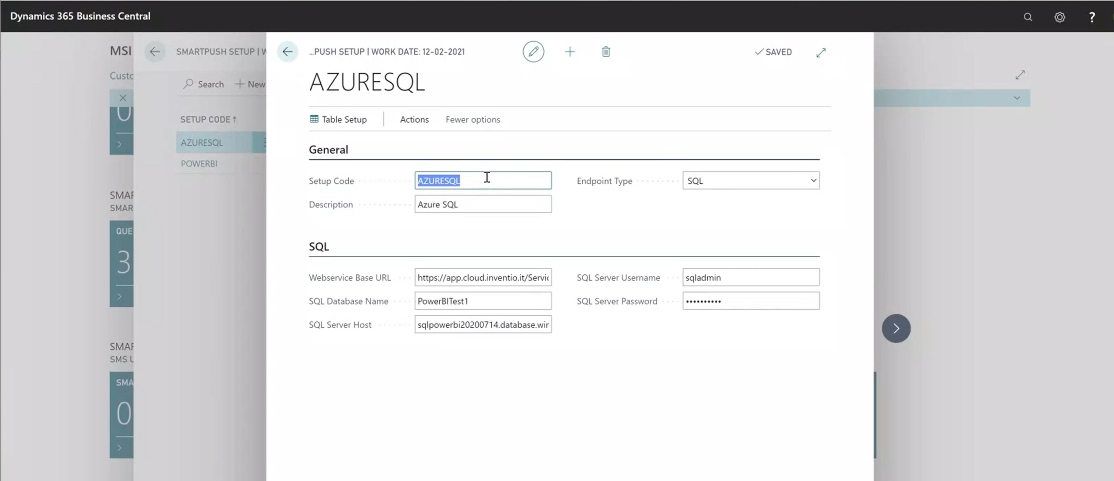
Task: Click the SQL Server Username field
Action: click(751, 277)
